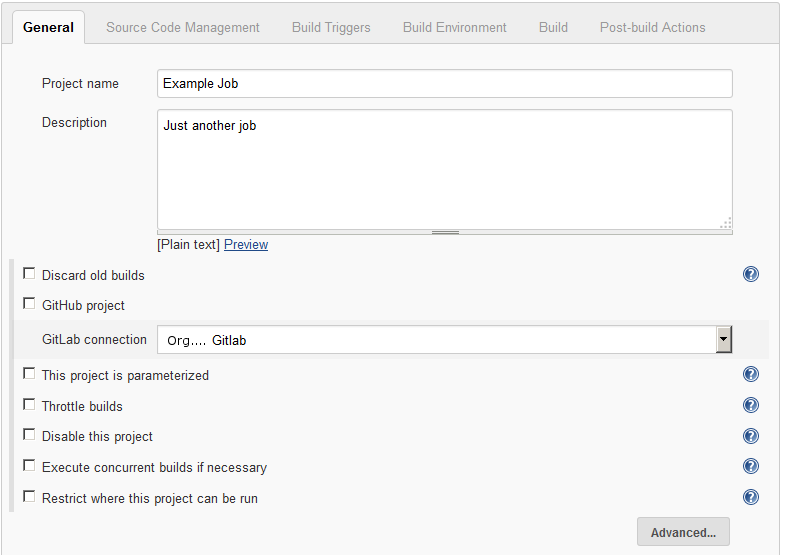The width and height of the screenshot is (786, 555).
Task: Check the GitHub project option
Action: pos(29,304)
